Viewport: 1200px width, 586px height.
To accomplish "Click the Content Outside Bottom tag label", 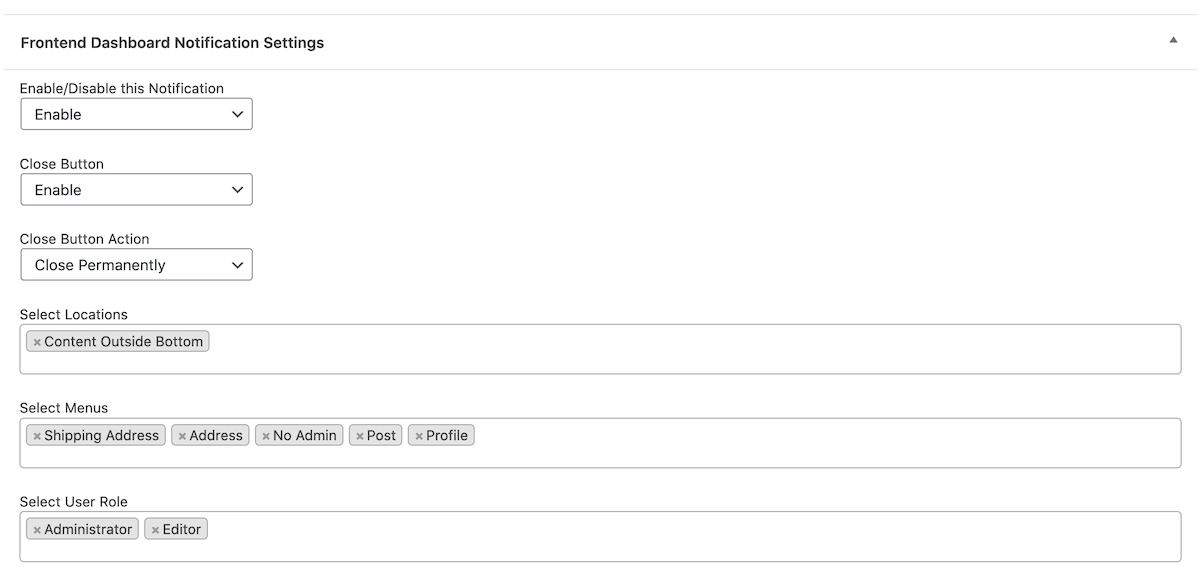I will click(x=123, y=342).
